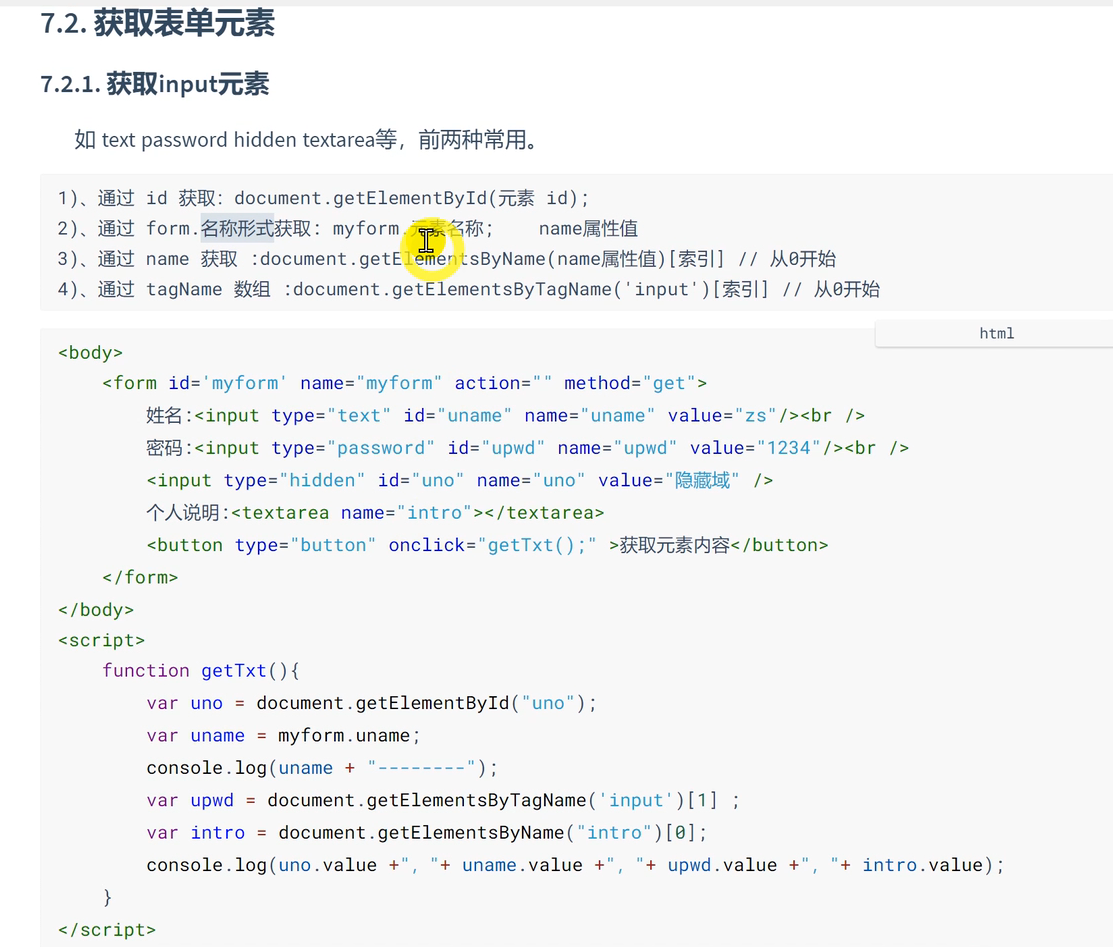This screenshot has height=947, width=1113.
Task: Click the input type="hidden" code line
Action: click(459, 481)
